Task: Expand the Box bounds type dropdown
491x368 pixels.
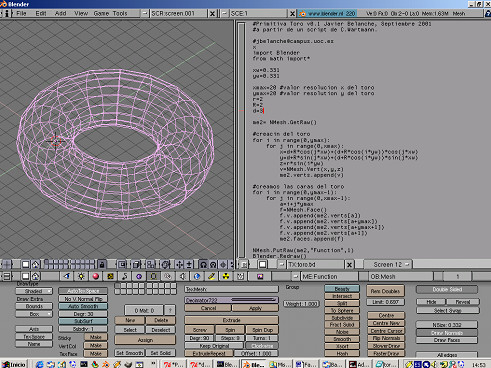Action: coord(34,314)
